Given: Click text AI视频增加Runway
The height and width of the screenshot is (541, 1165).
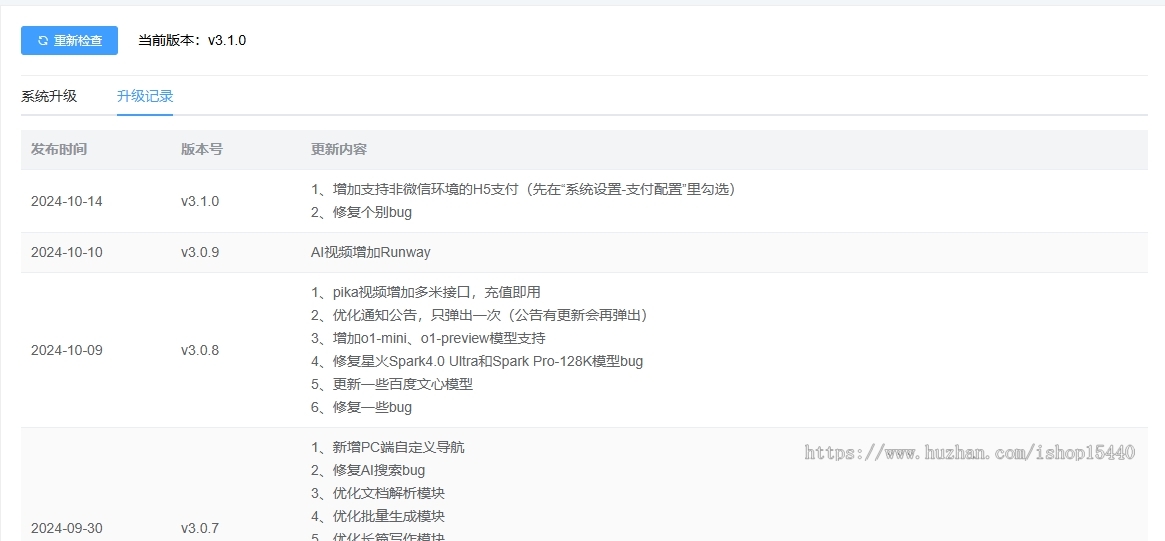Looking at the screenshot, I should coord(371,253).
